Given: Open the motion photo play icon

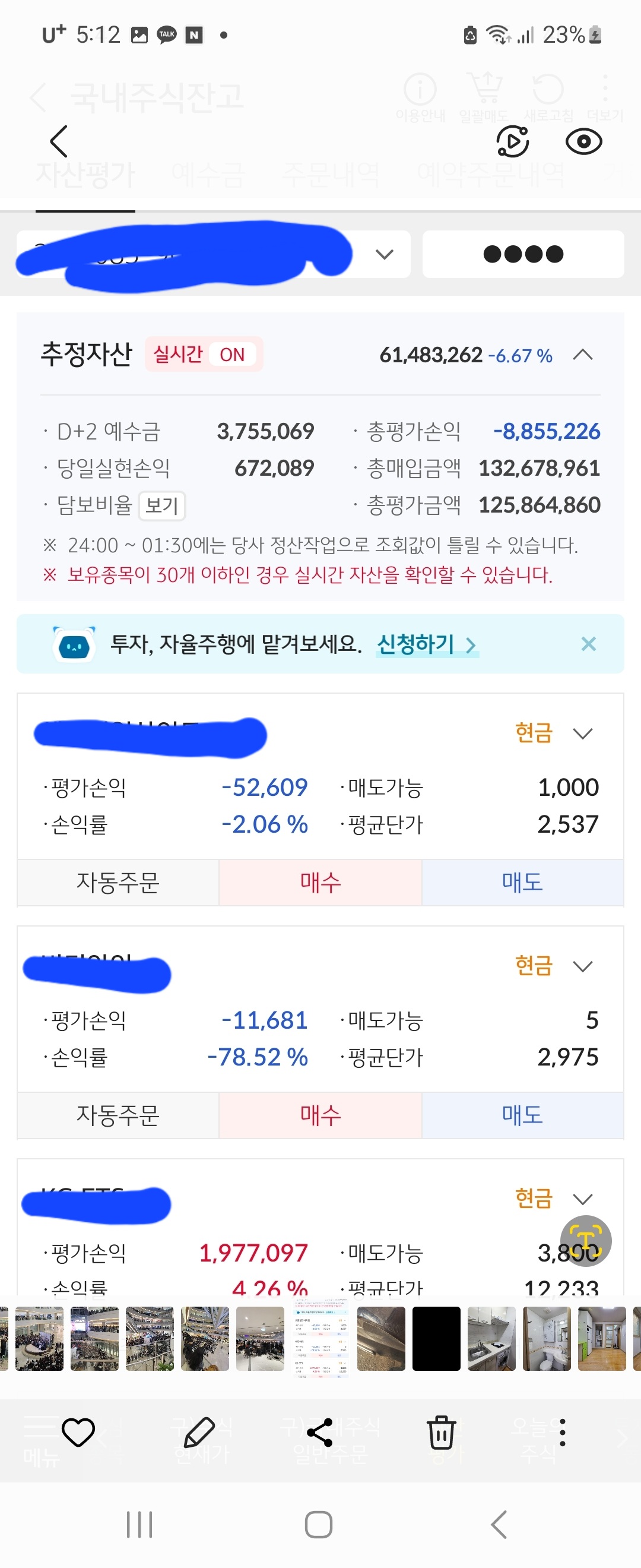Looking at the screenshot, I should coord(513,142).
